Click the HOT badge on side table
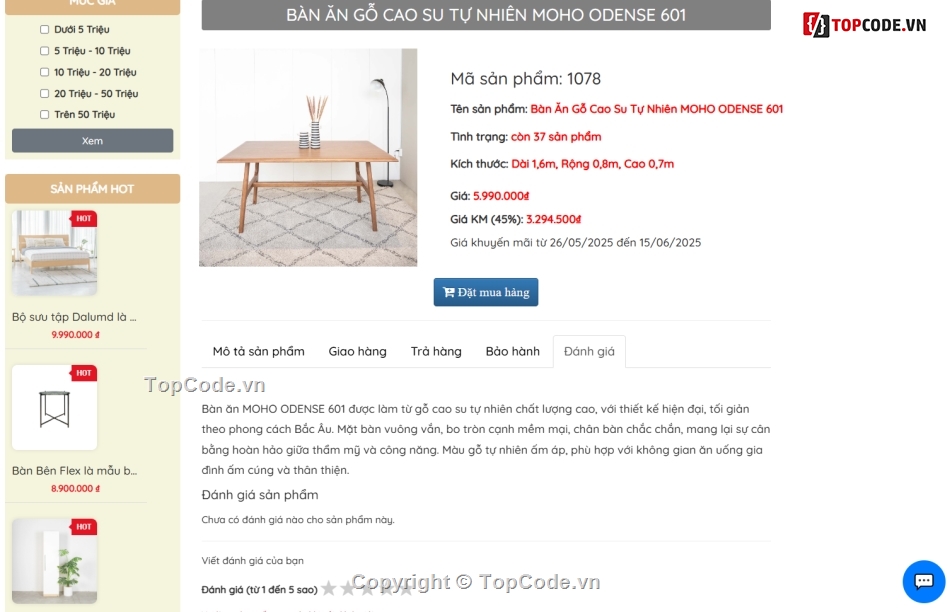 (84, 373)
